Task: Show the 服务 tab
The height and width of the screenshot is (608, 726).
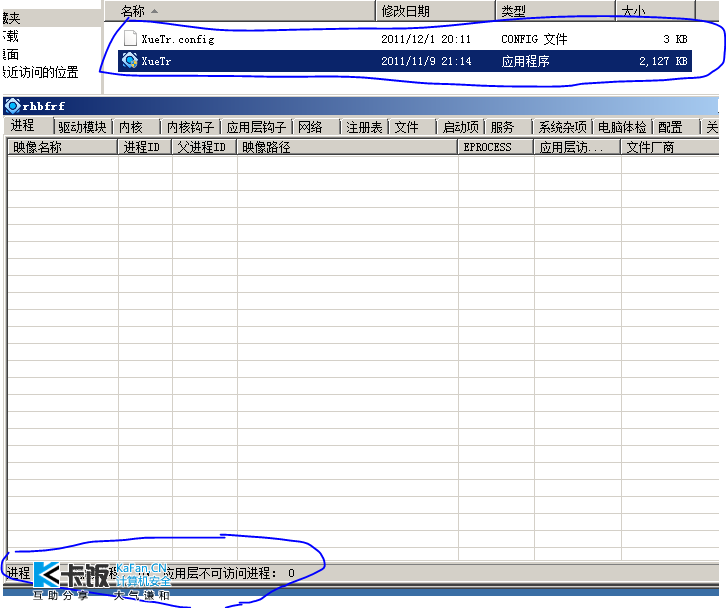Action: pyautogui.click(x=502, y=127)
